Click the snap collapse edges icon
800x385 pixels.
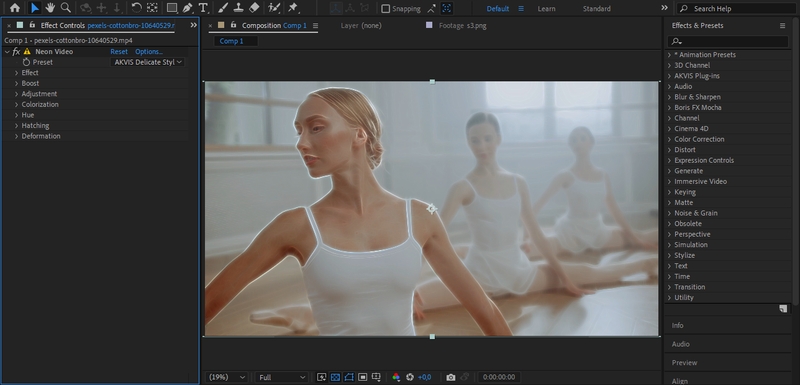(432, 8)
